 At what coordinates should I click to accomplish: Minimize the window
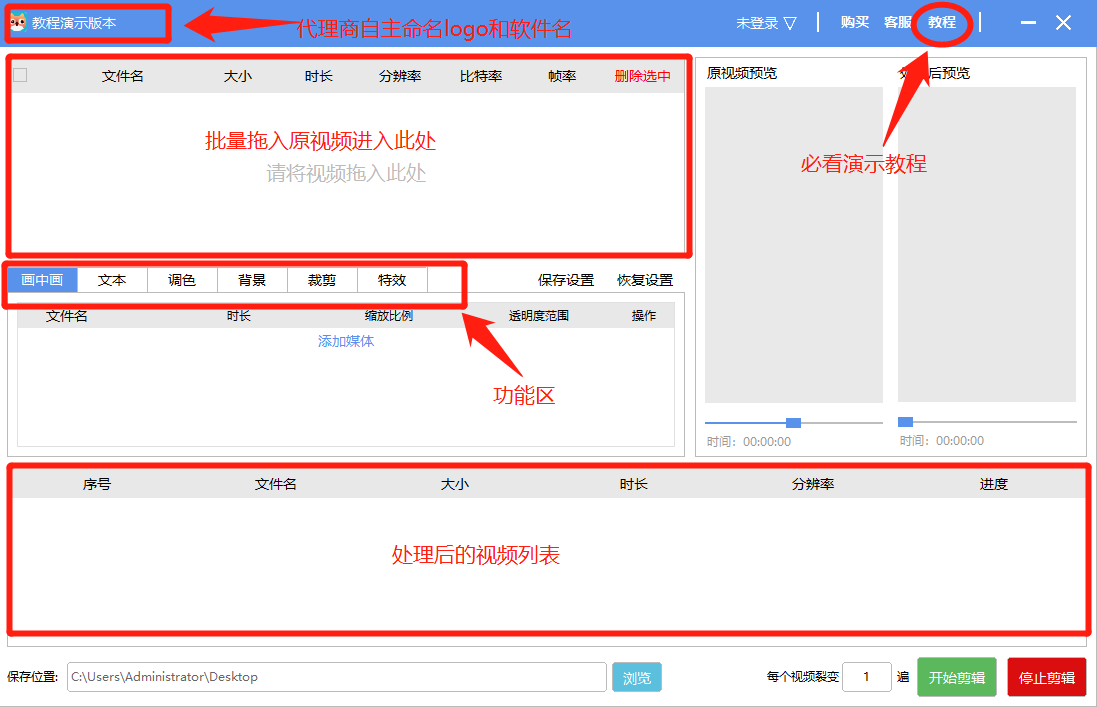tap(1028, 23)
